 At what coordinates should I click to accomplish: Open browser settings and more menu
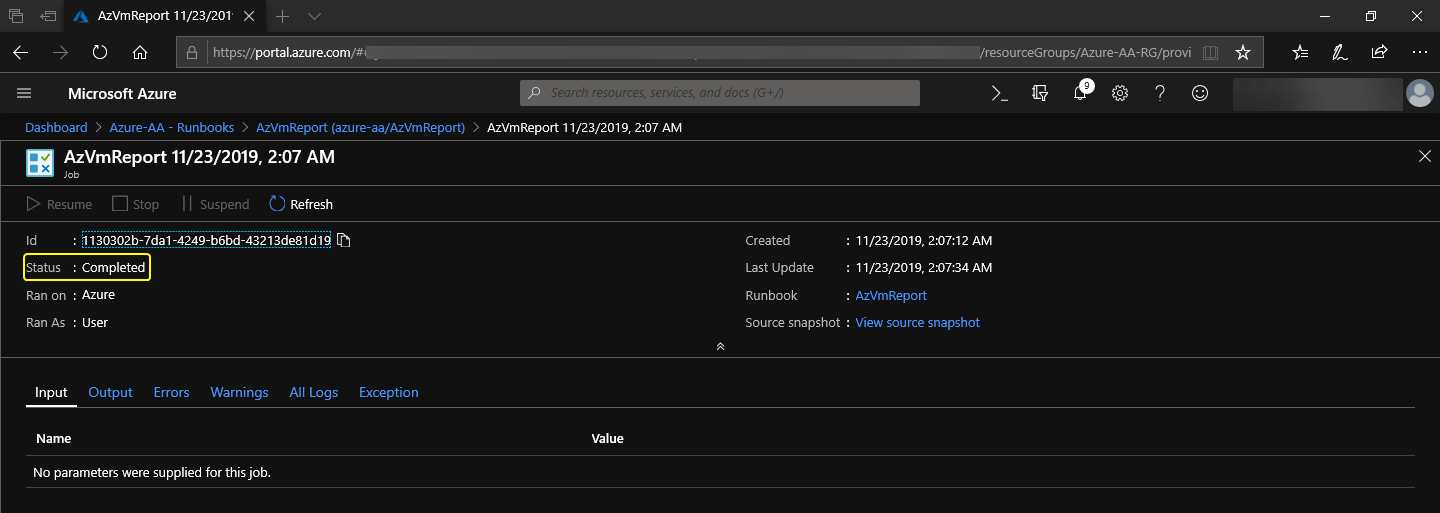(1419, 52)
